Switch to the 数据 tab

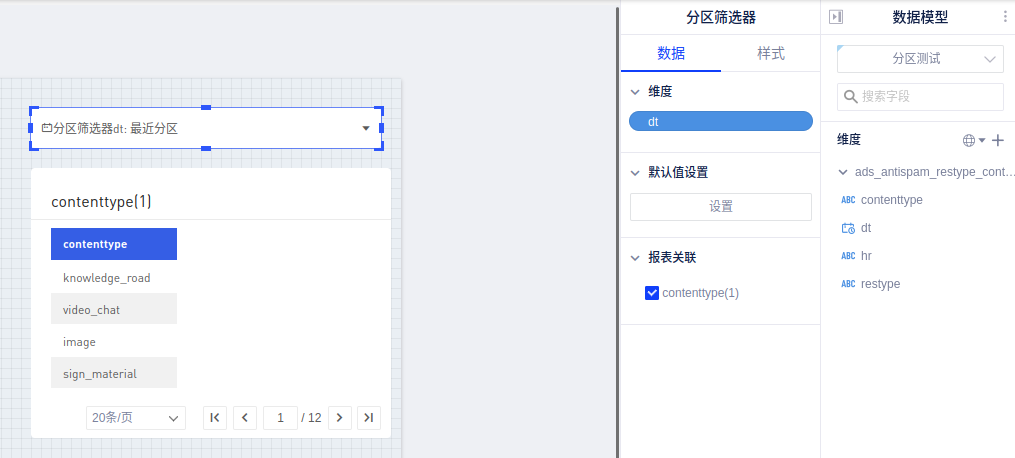[671, 54]
